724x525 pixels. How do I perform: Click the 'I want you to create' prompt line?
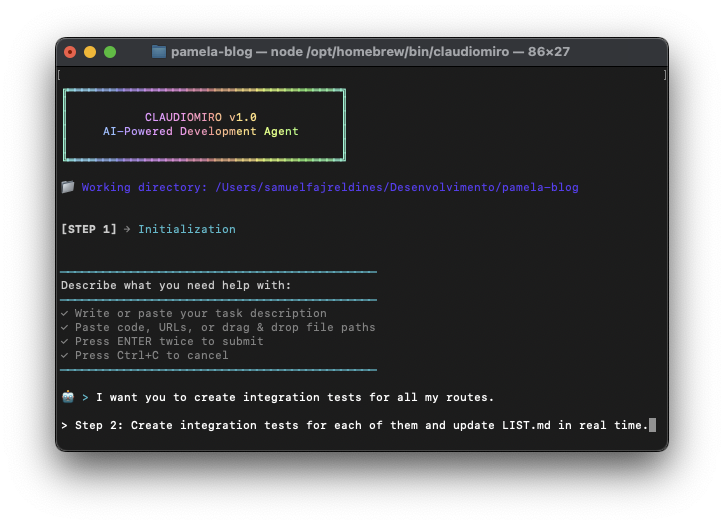click(295, 397)
